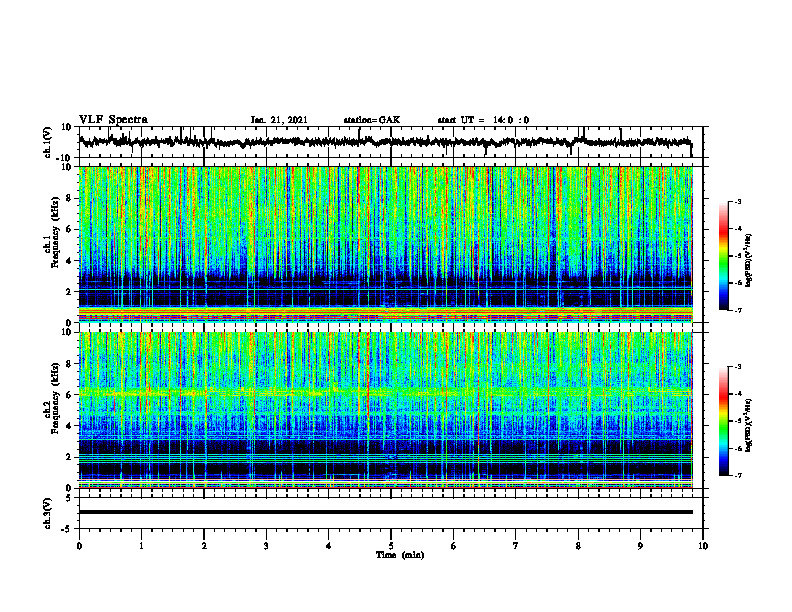Click the '6' tick on the time axis
The height and width of the screenshot is (612, 792).
tap(453, 546)
